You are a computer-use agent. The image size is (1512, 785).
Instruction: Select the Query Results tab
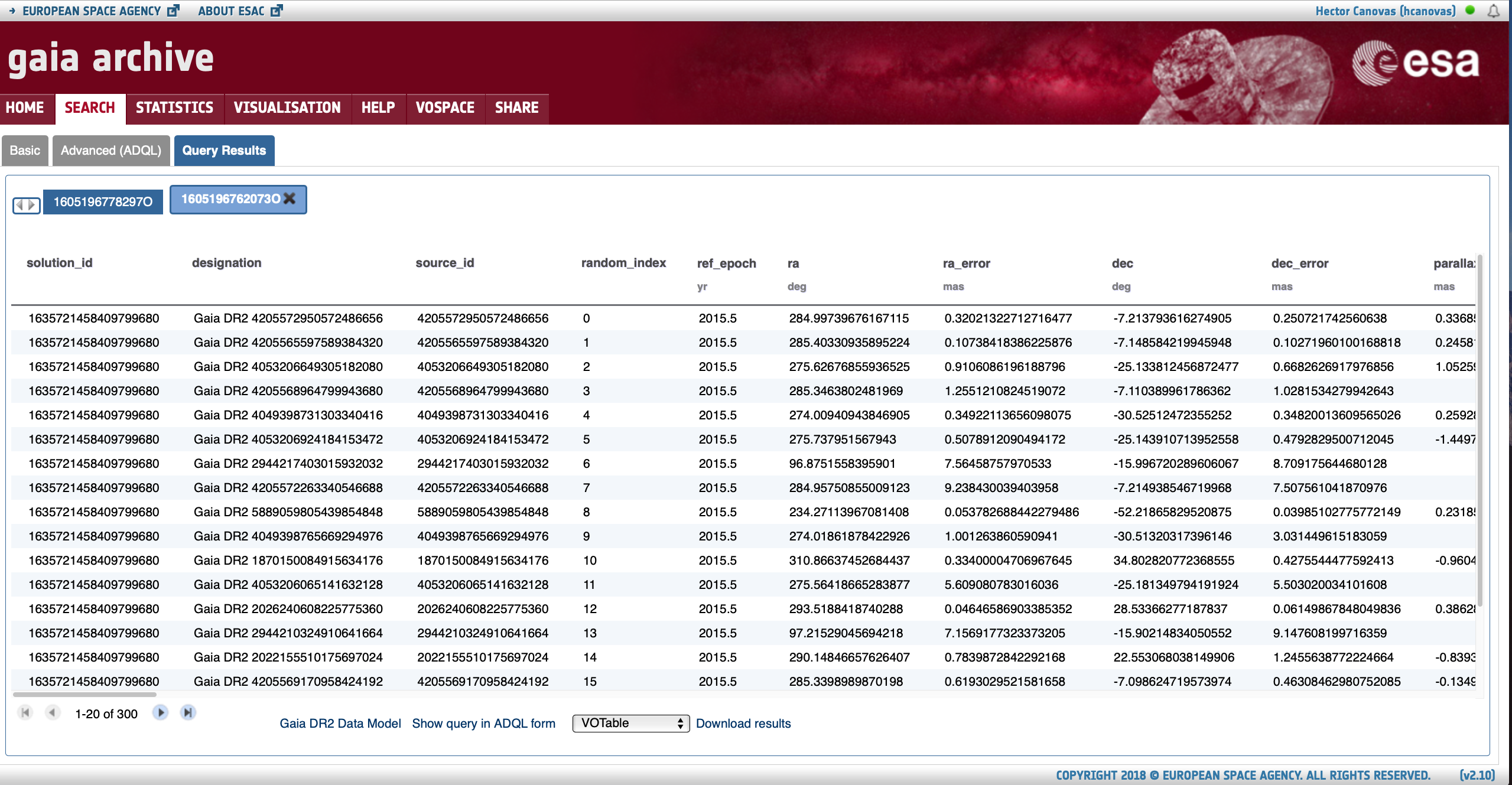(x=224, y=151)
